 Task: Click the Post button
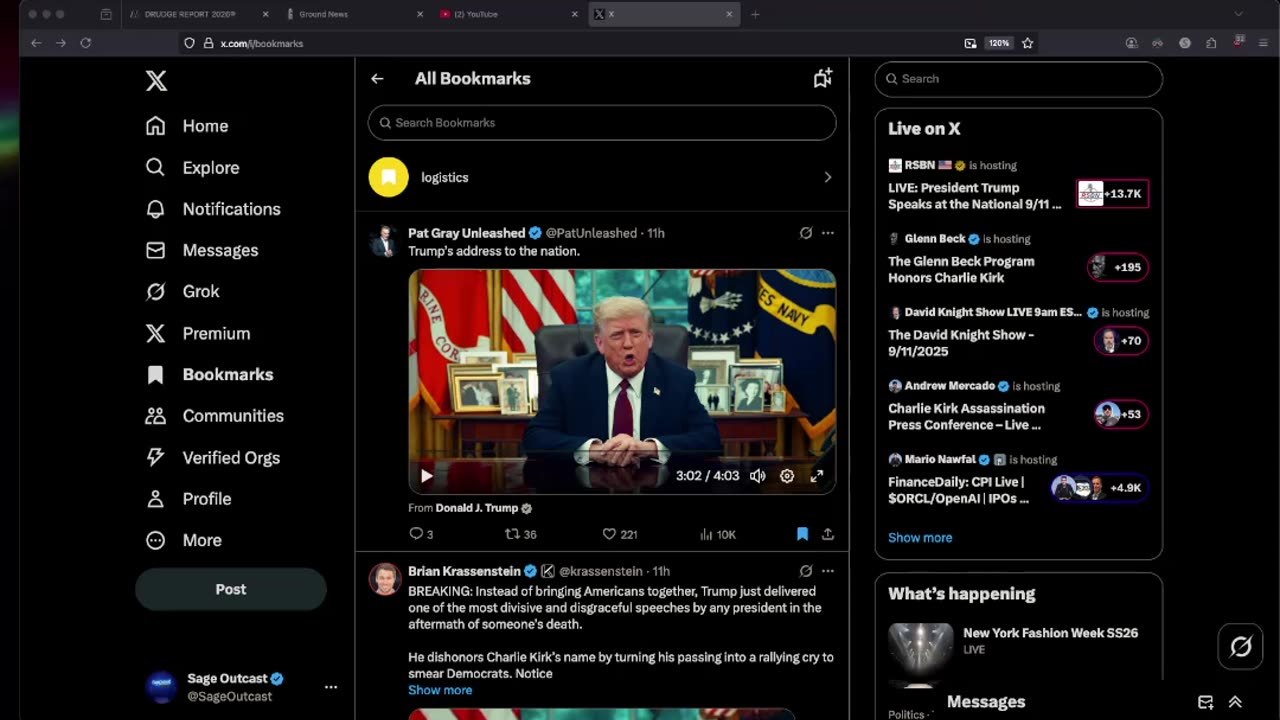(x=231, y=589)
